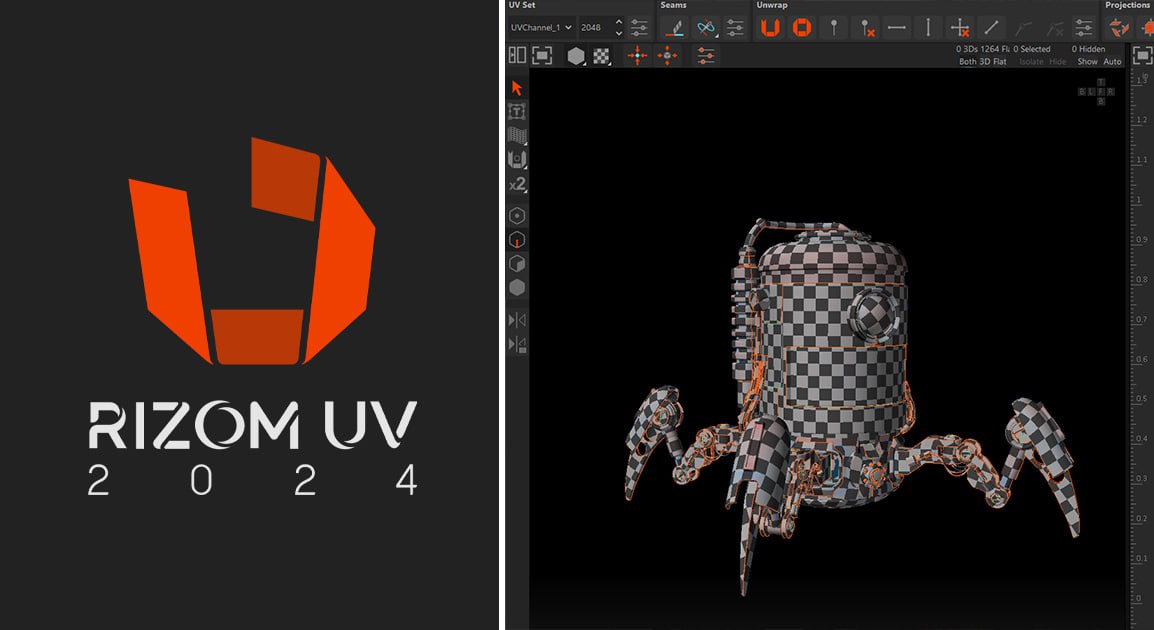This screenshot has height=630, width=1154.
Task: Select the Pin tool in Unwrap panel
Action: click(834, 28)
